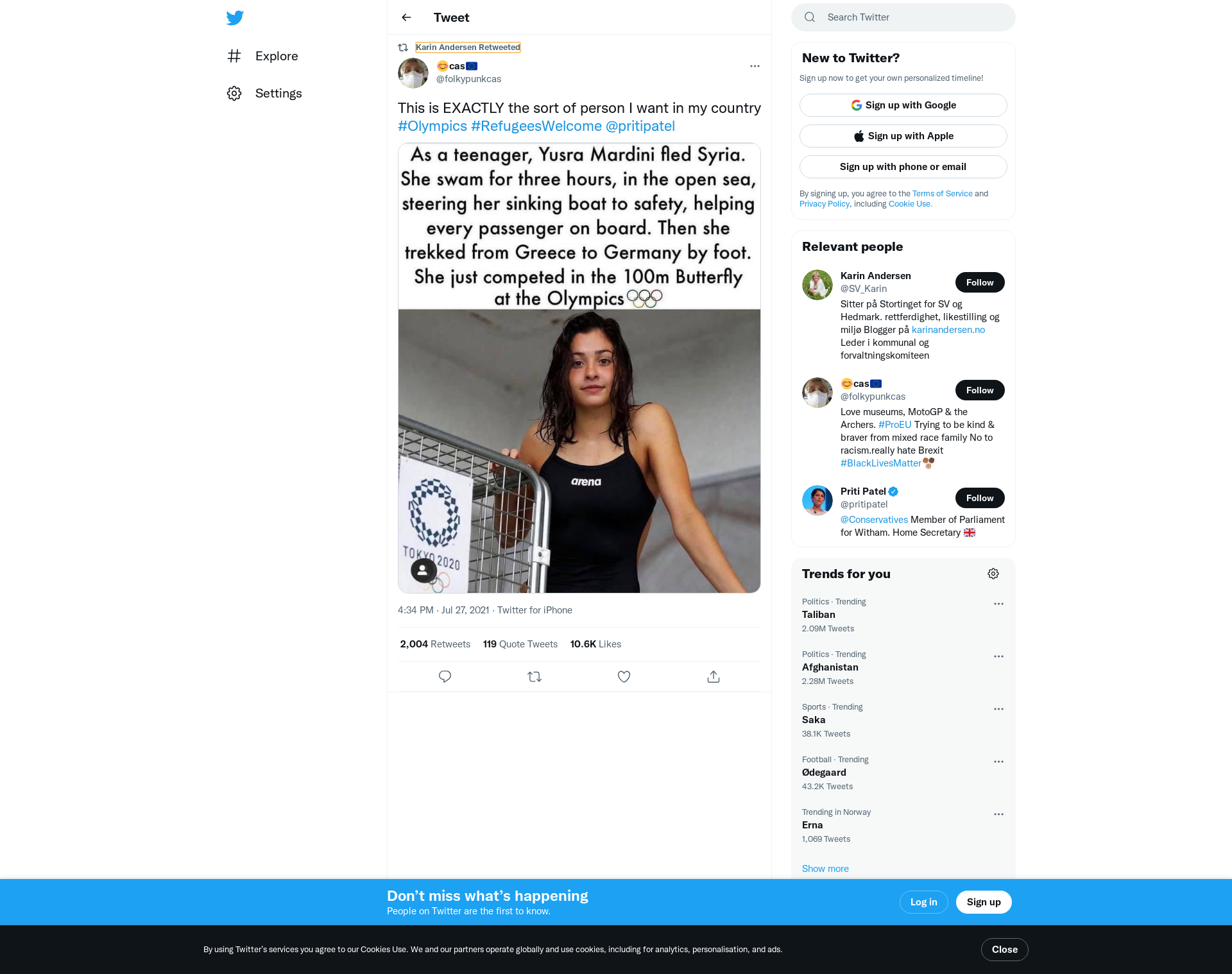Follow the @folkypunkcas account
Screen dimensions: 1232x974
click(980, 390)
